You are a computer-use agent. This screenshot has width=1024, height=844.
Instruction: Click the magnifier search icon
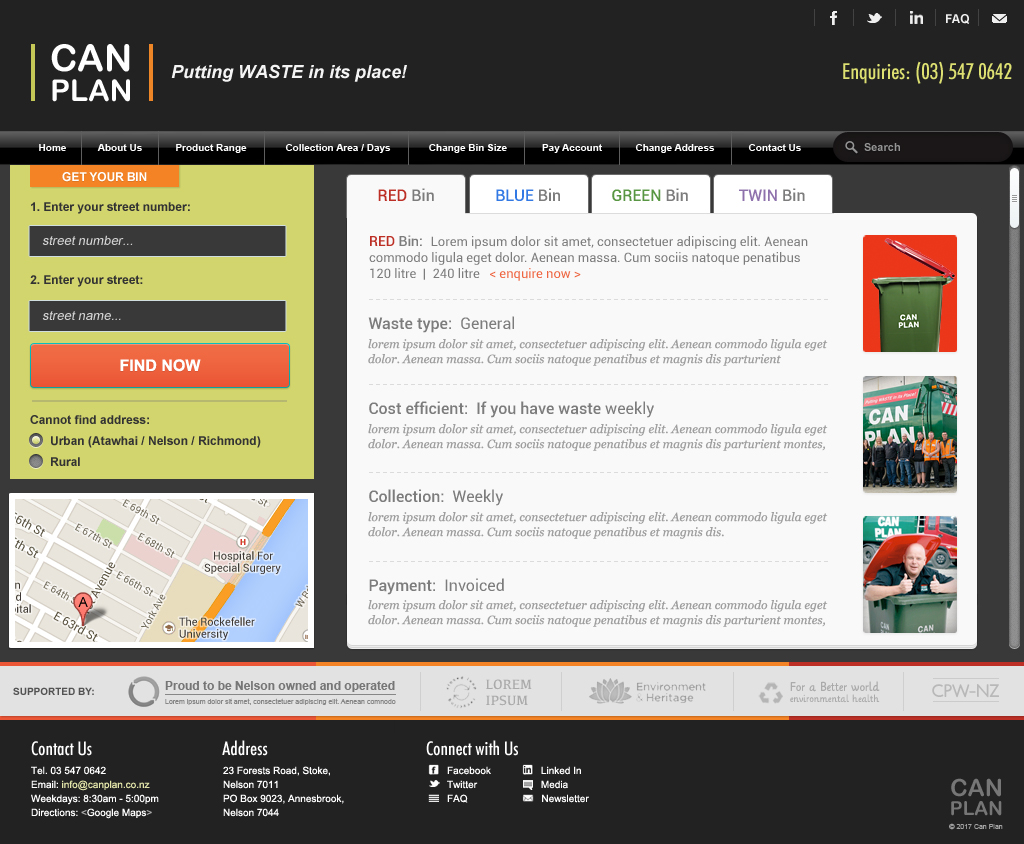tap(851, 147)
